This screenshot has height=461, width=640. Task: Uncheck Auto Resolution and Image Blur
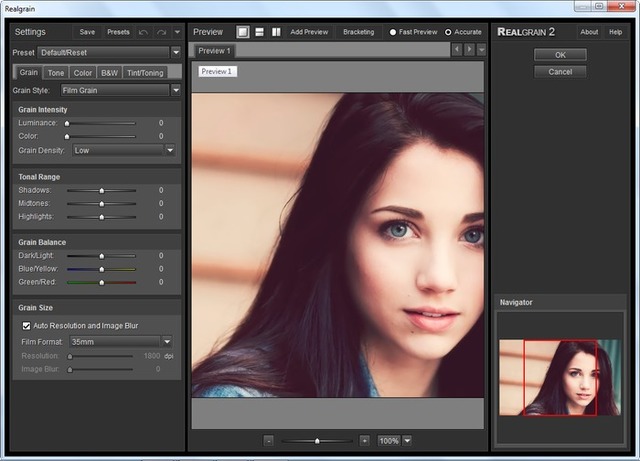(27, 325)
